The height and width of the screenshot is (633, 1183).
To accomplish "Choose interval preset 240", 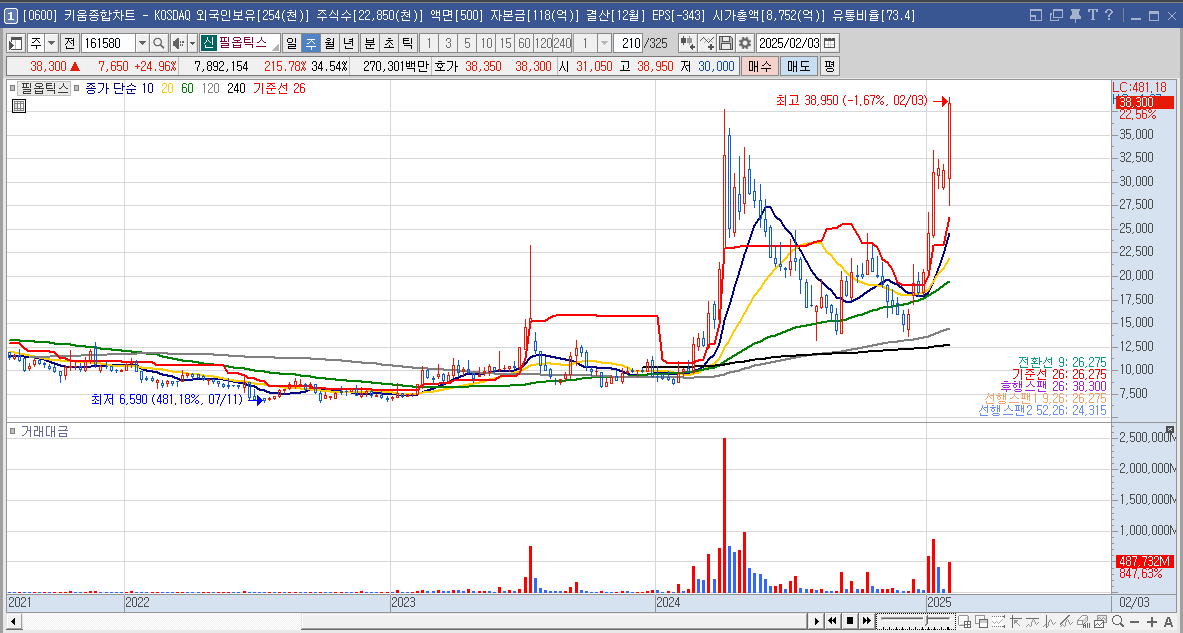I will pyautogui.click(x=562, y=43).
